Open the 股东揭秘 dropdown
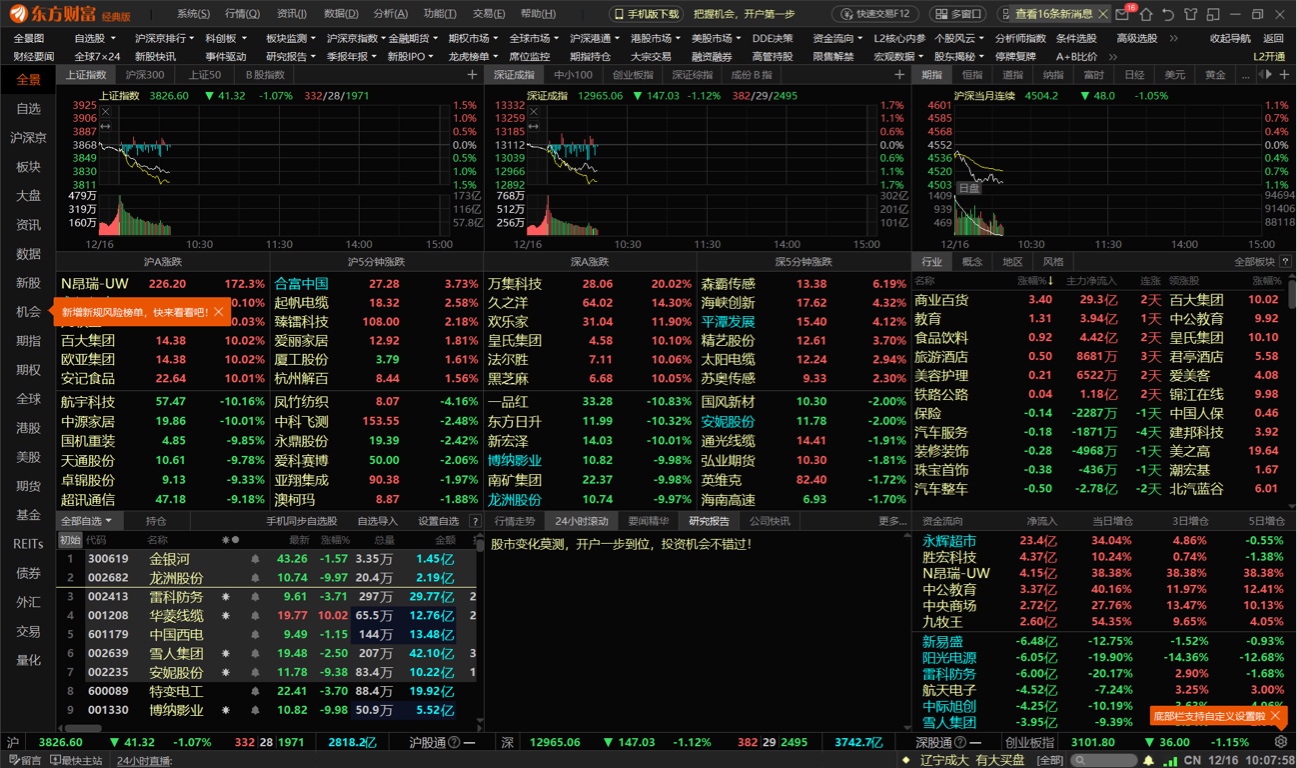 point(958,57)
